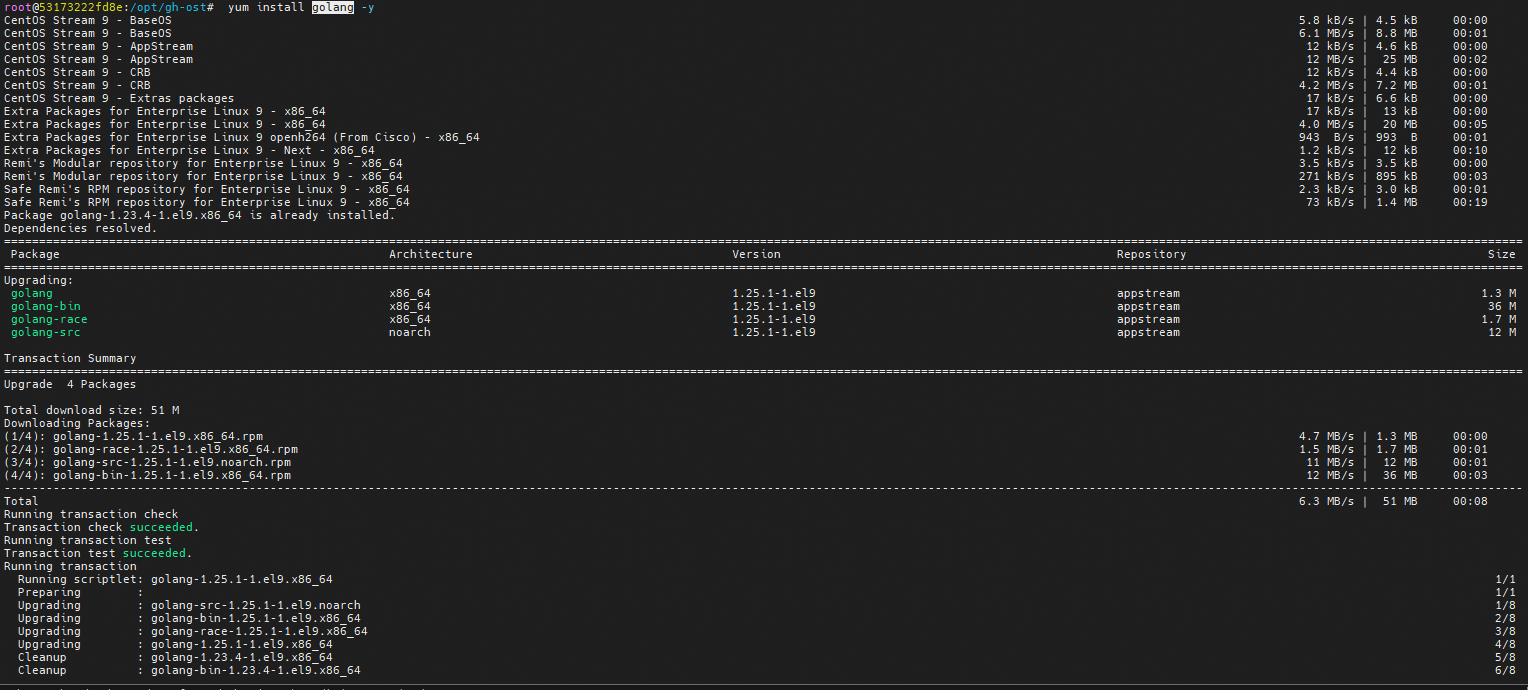Image resolution: width=1528 pixels, height=690 pixels.
Task: Click the "25 MB" AppStream size value
Action: tap(1400, 59)
